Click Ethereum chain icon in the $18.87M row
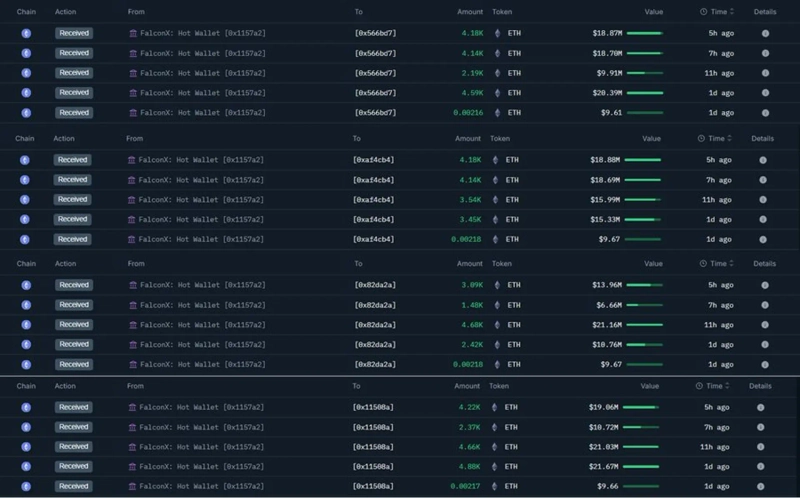 coord(26,33)
